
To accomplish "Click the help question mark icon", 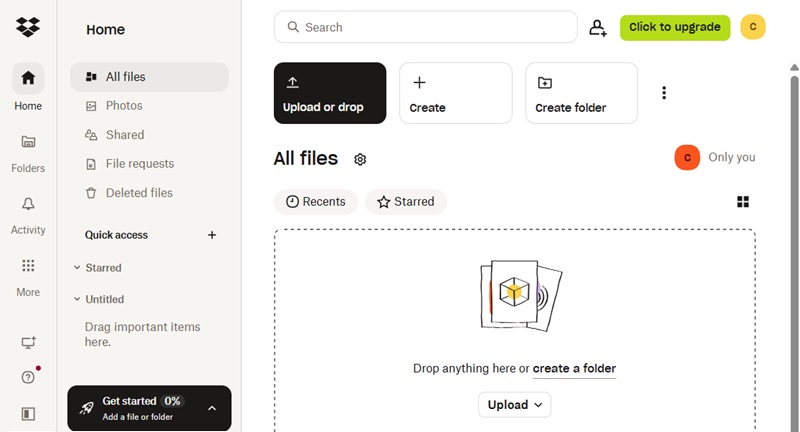I will pyautogui.click(x=28, y=377).
